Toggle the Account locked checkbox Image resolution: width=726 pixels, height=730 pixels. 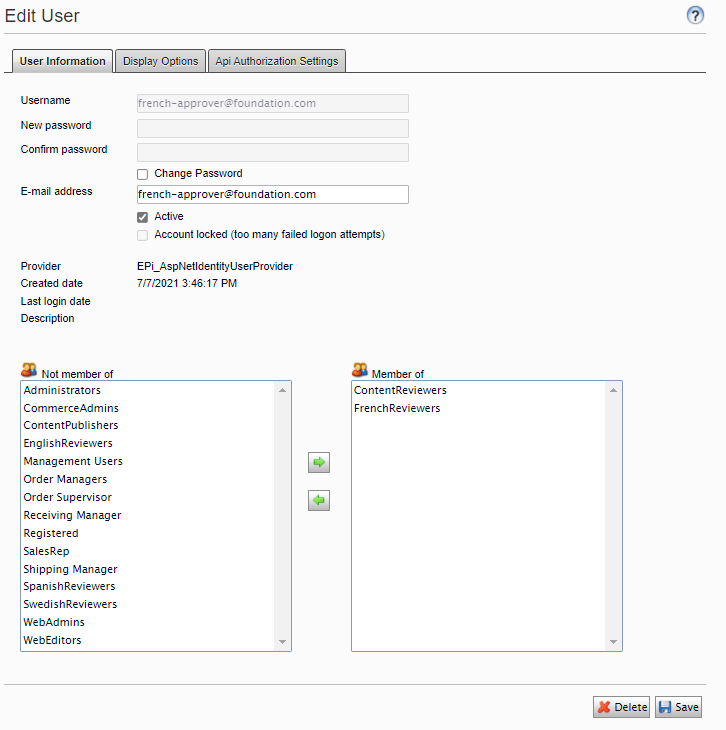pyautogui.click(x=142, y=235)
